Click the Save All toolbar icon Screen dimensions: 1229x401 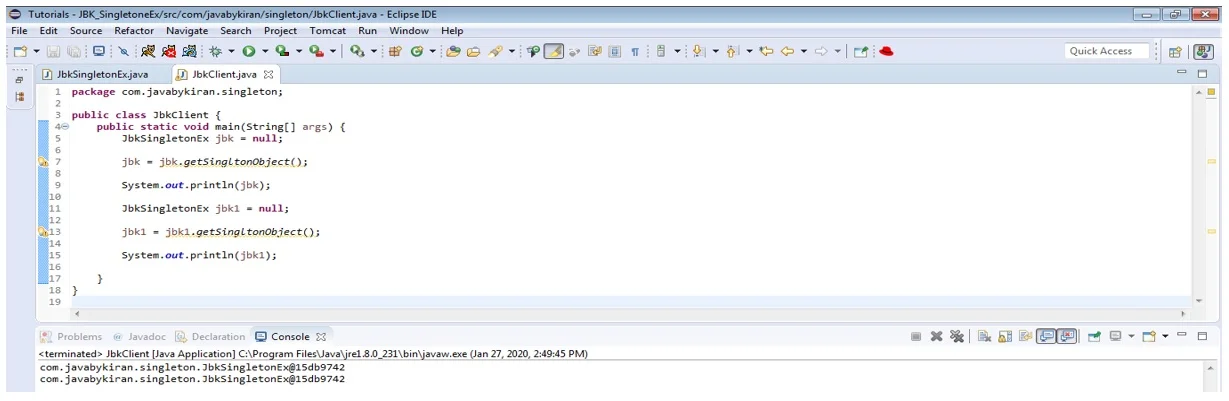pyautogui.click(x=74, y=51)
